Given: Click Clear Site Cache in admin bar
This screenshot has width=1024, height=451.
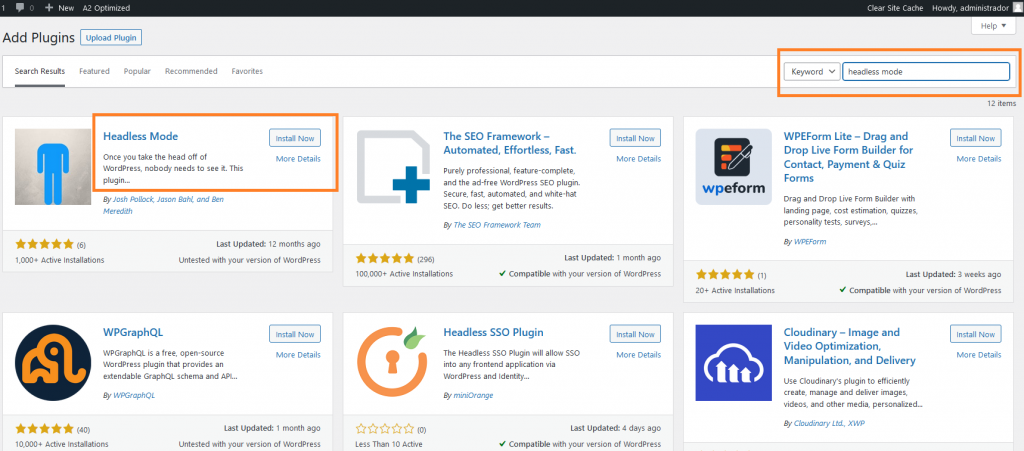Looking at the screenshot, I should [895, 8].
